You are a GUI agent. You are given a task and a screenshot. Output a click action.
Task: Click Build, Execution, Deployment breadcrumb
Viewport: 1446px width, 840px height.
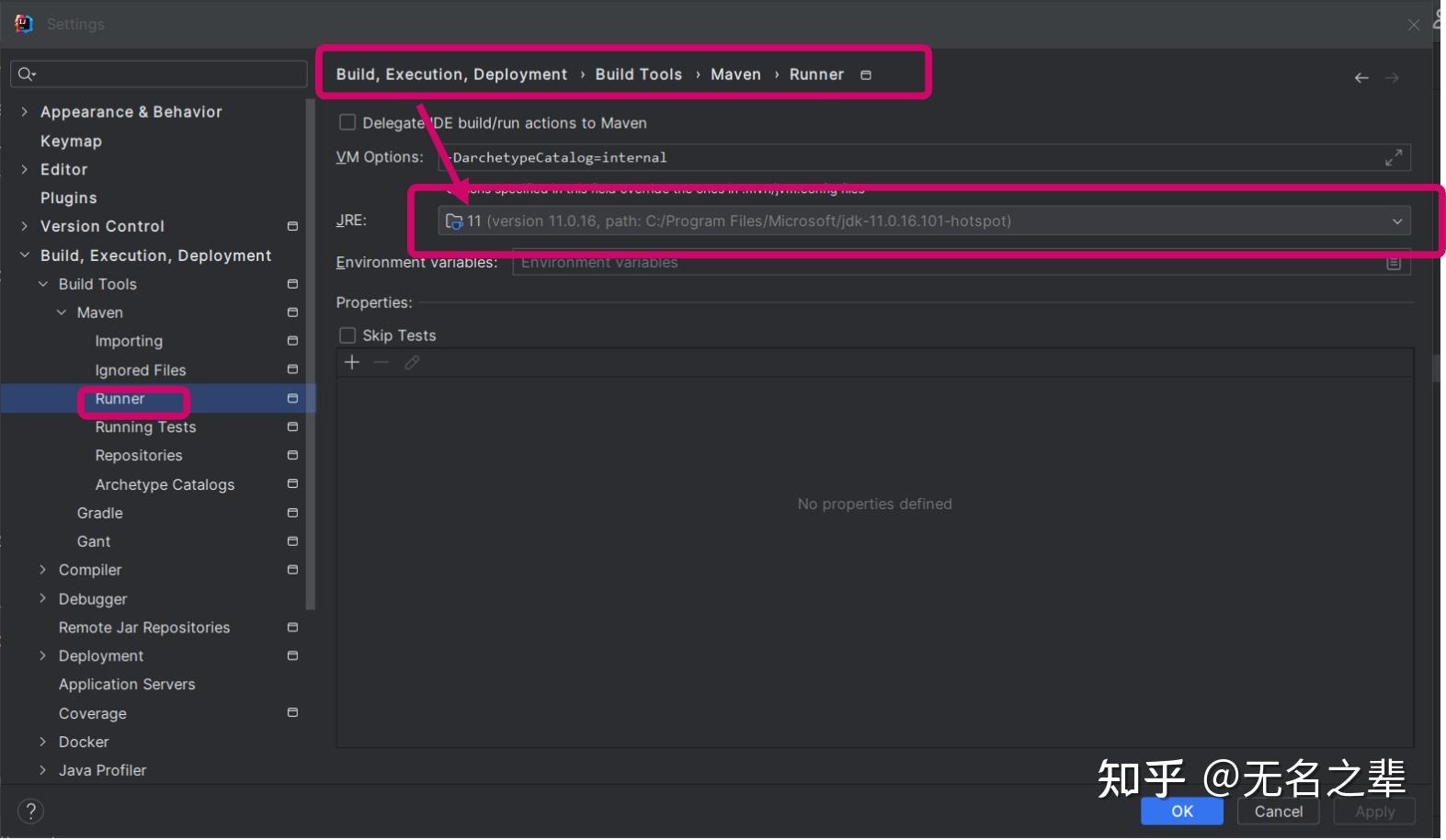[451, 75]
